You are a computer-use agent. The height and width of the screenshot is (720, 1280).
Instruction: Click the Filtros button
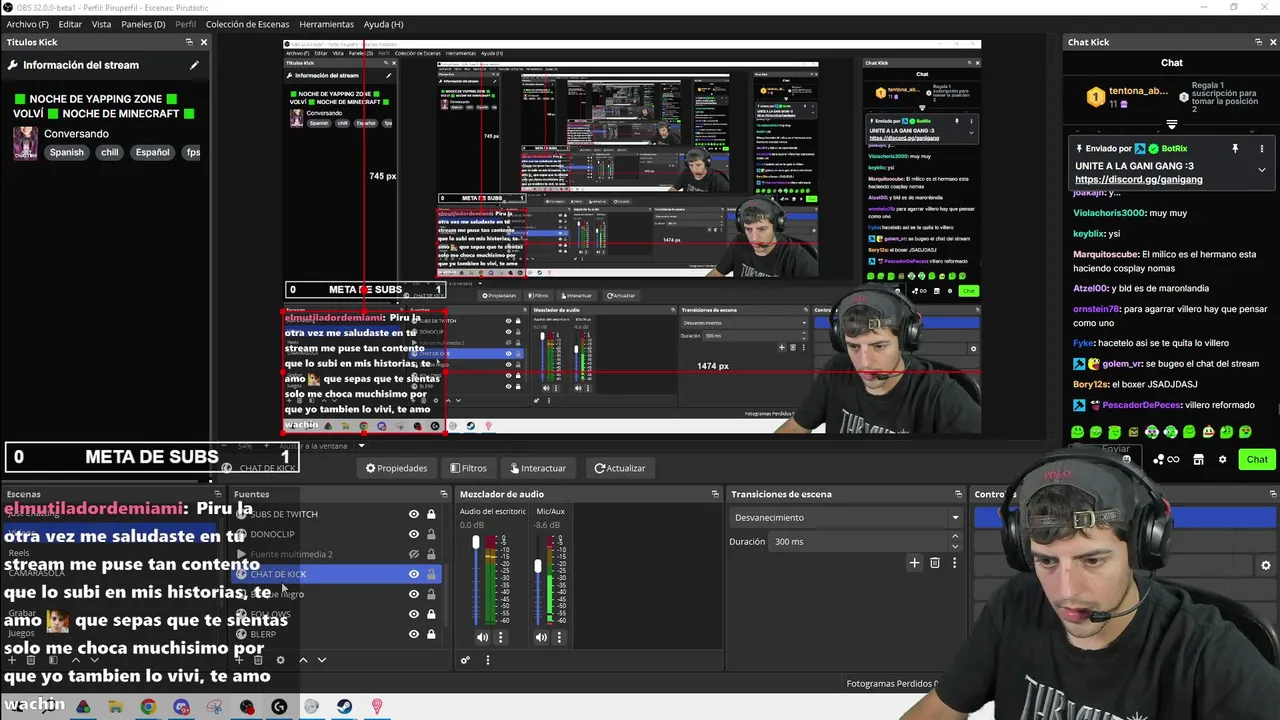[x=468, y=468]
